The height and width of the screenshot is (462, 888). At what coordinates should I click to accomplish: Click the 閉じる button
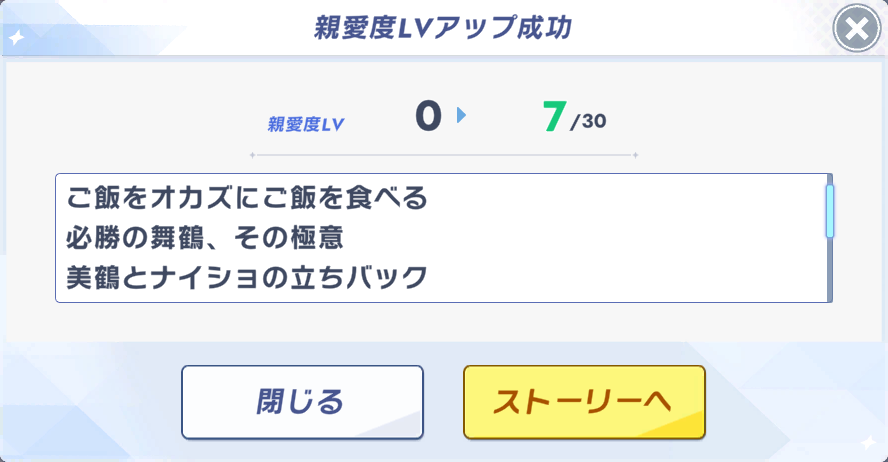click(x=302, y=402)
